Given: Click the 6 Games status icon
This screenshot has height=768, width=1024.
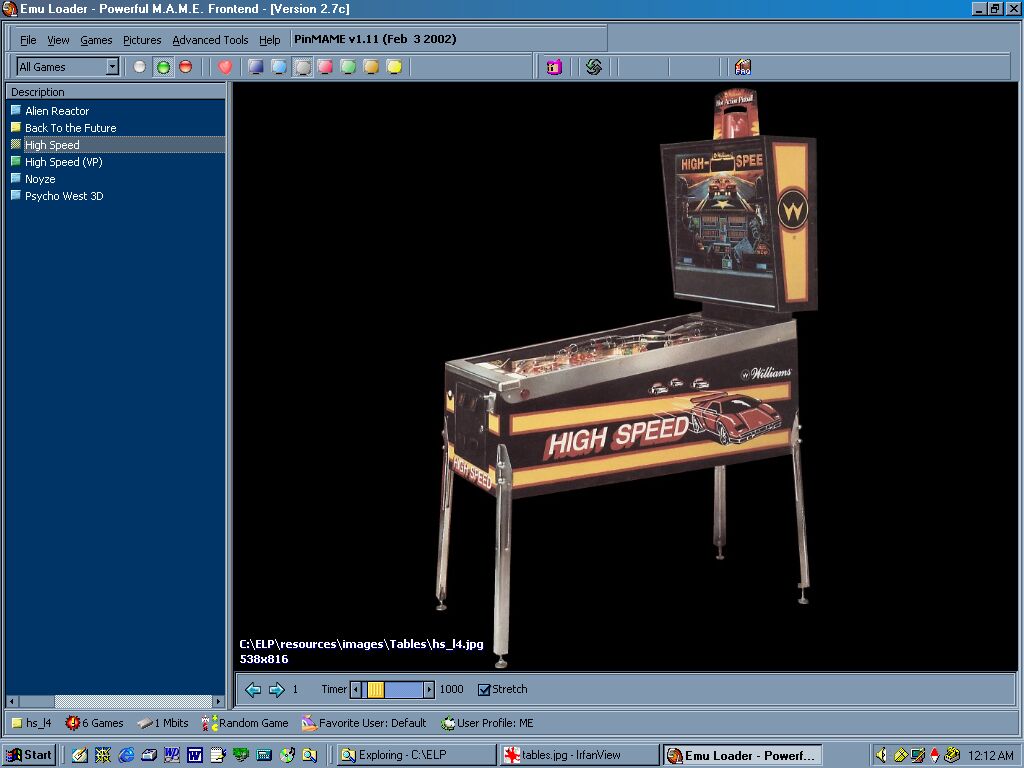Looking at the screenshot, I should tap(72, 723).
